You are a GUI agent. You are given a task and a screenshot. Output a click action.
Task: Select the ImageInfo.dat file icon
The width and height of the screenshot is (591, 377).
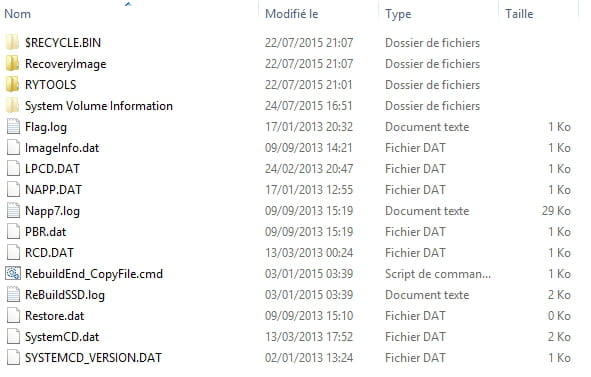click(13, 147)
